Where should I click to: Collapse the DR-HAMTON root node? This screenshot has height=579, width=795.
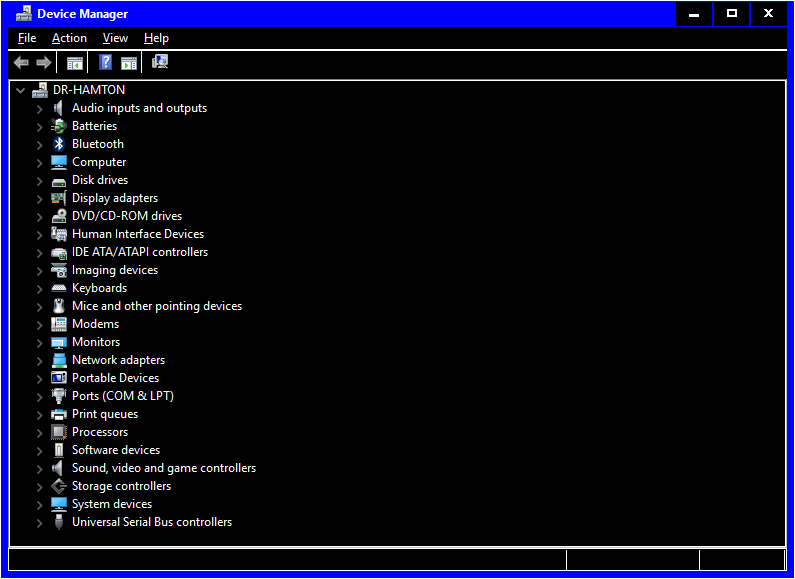(x=20, y=90)
